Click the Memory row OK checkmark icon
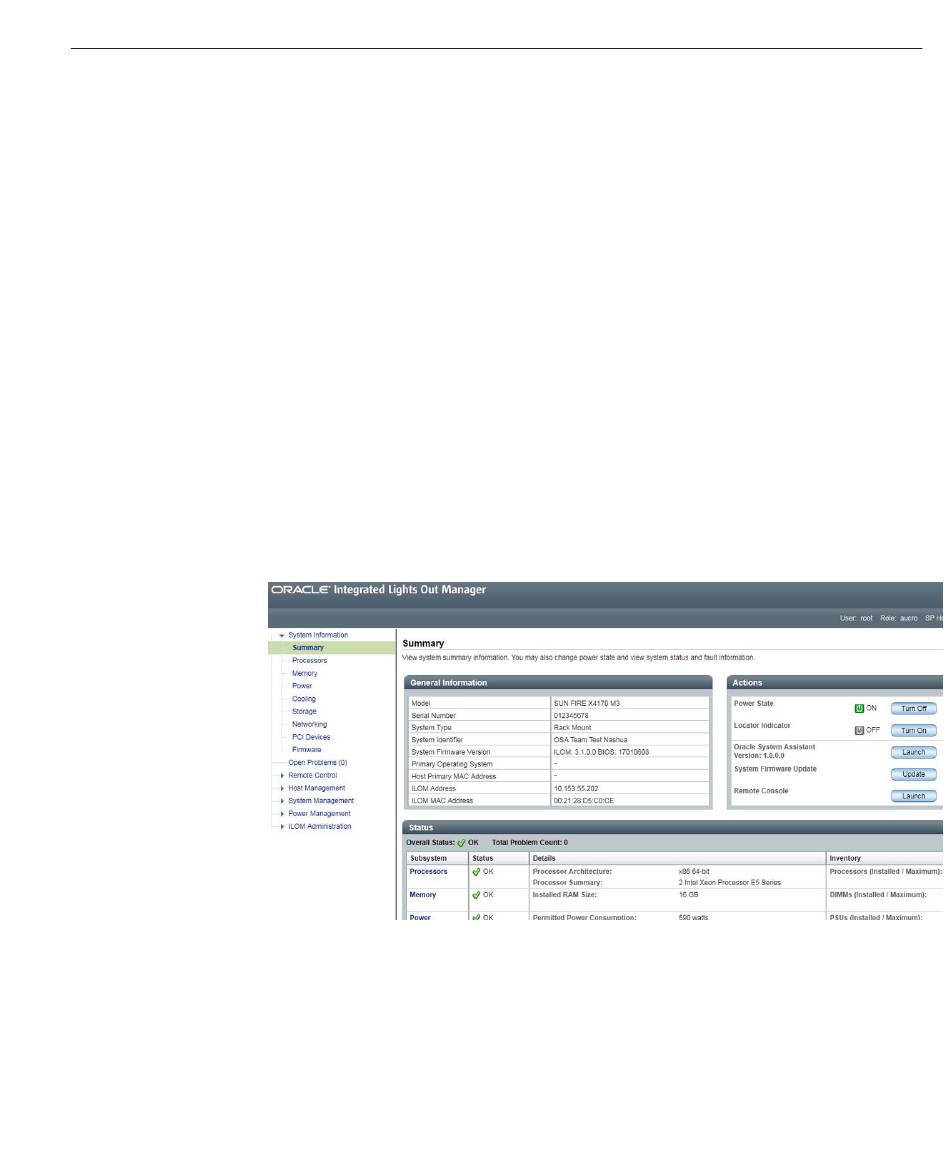 point(476,895)
